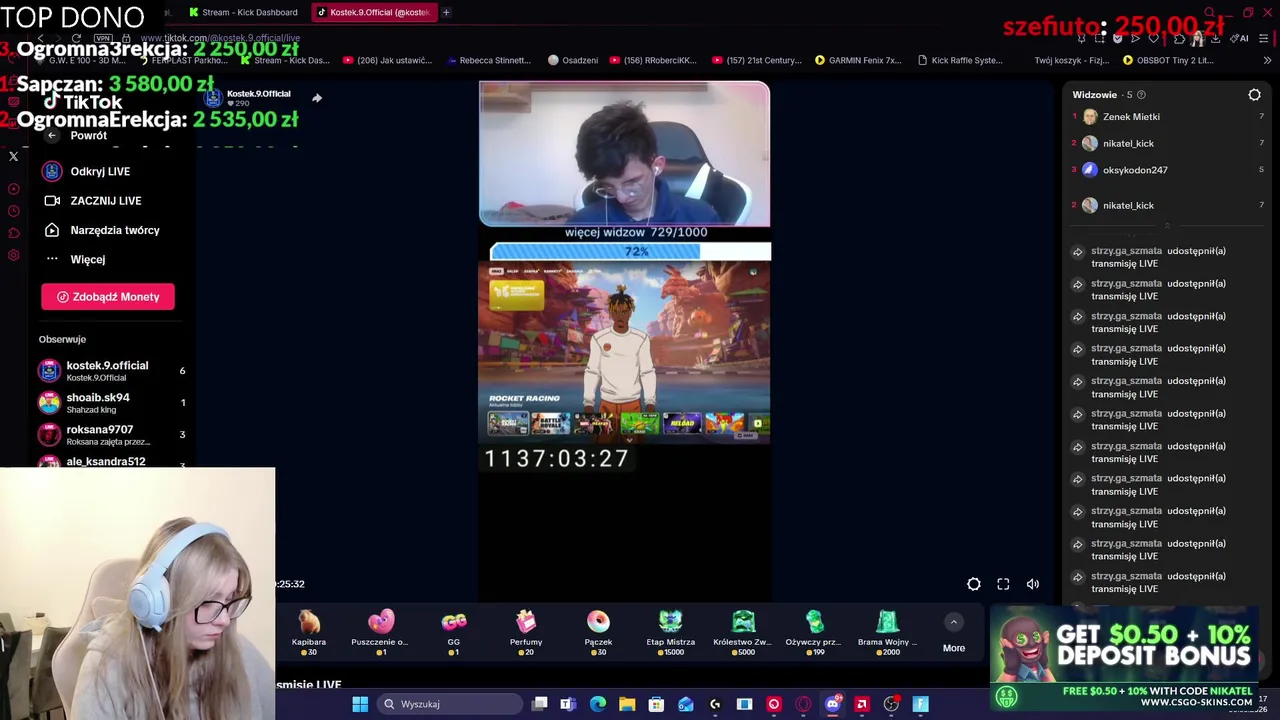Image resolution: width=1280 pixels, height=720 pixels.
Task: Toggle fullscreen on the live player
Action: (1003, 584)
